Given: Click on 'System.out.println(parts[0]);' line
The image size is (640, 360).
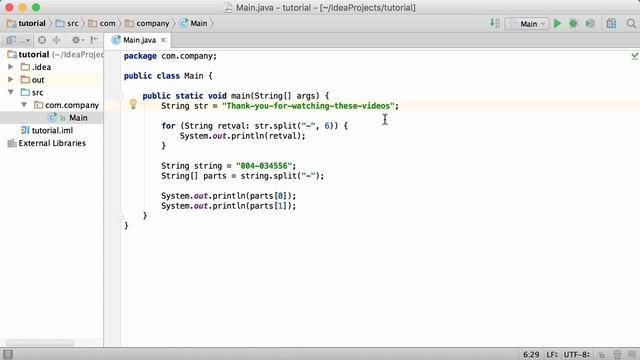Looking at the screenshot, I should click(229, 196).
